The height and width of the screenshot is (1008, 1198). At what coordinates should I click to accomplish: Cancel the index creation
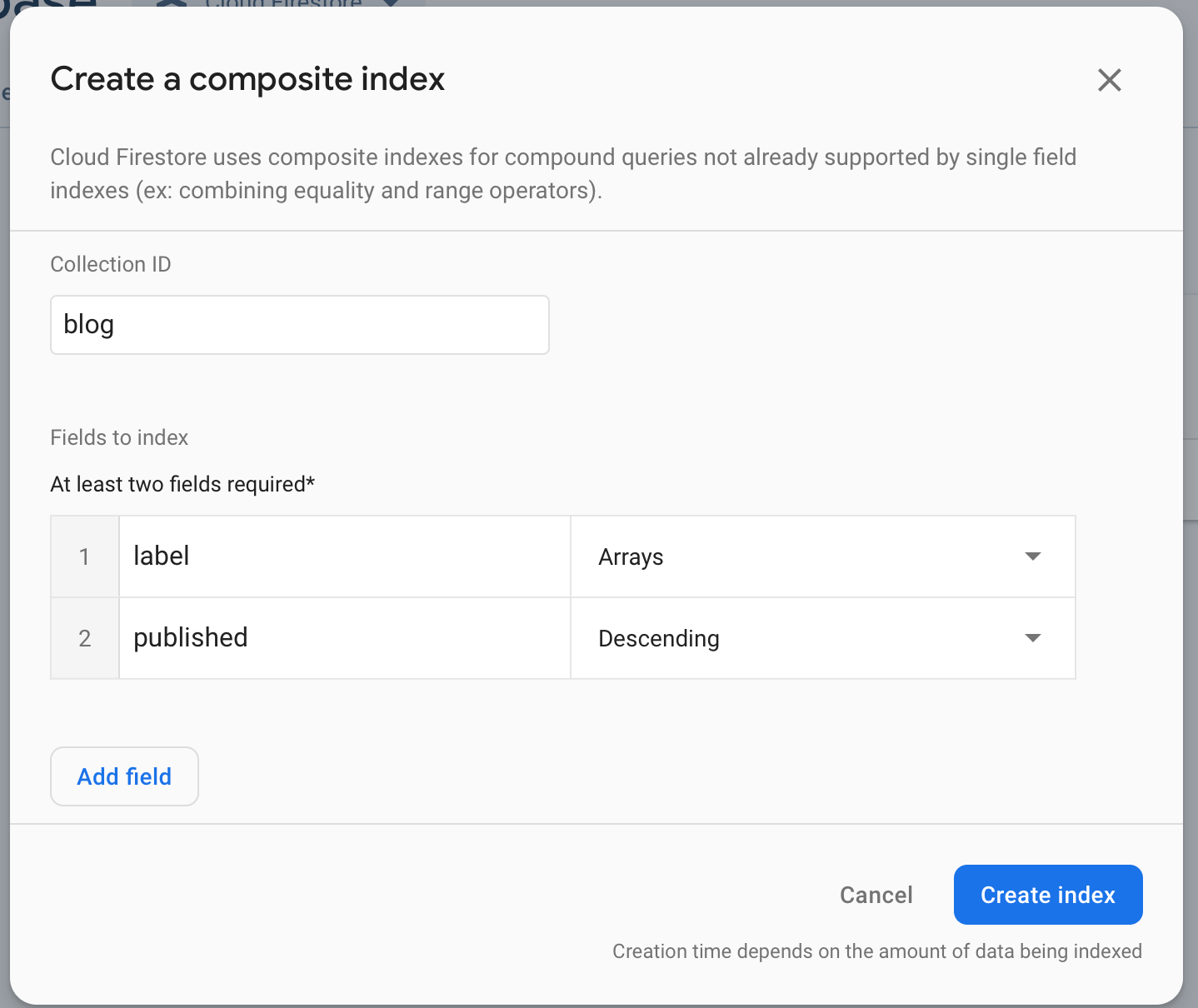[x=876, y=895]
